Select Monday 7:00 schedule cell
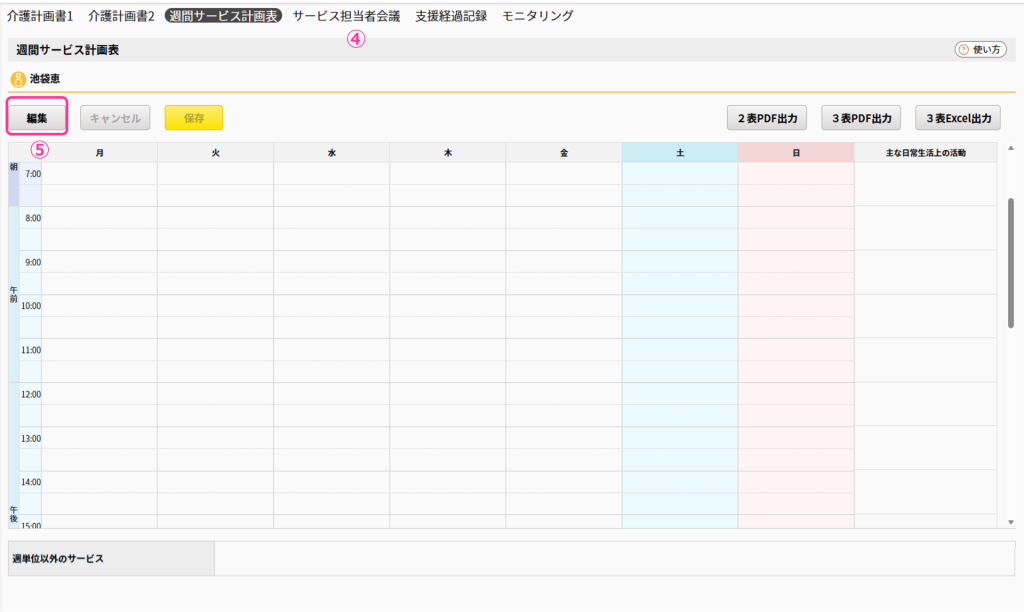This screenshot has width=1024, height=612. tap(99, 174)
